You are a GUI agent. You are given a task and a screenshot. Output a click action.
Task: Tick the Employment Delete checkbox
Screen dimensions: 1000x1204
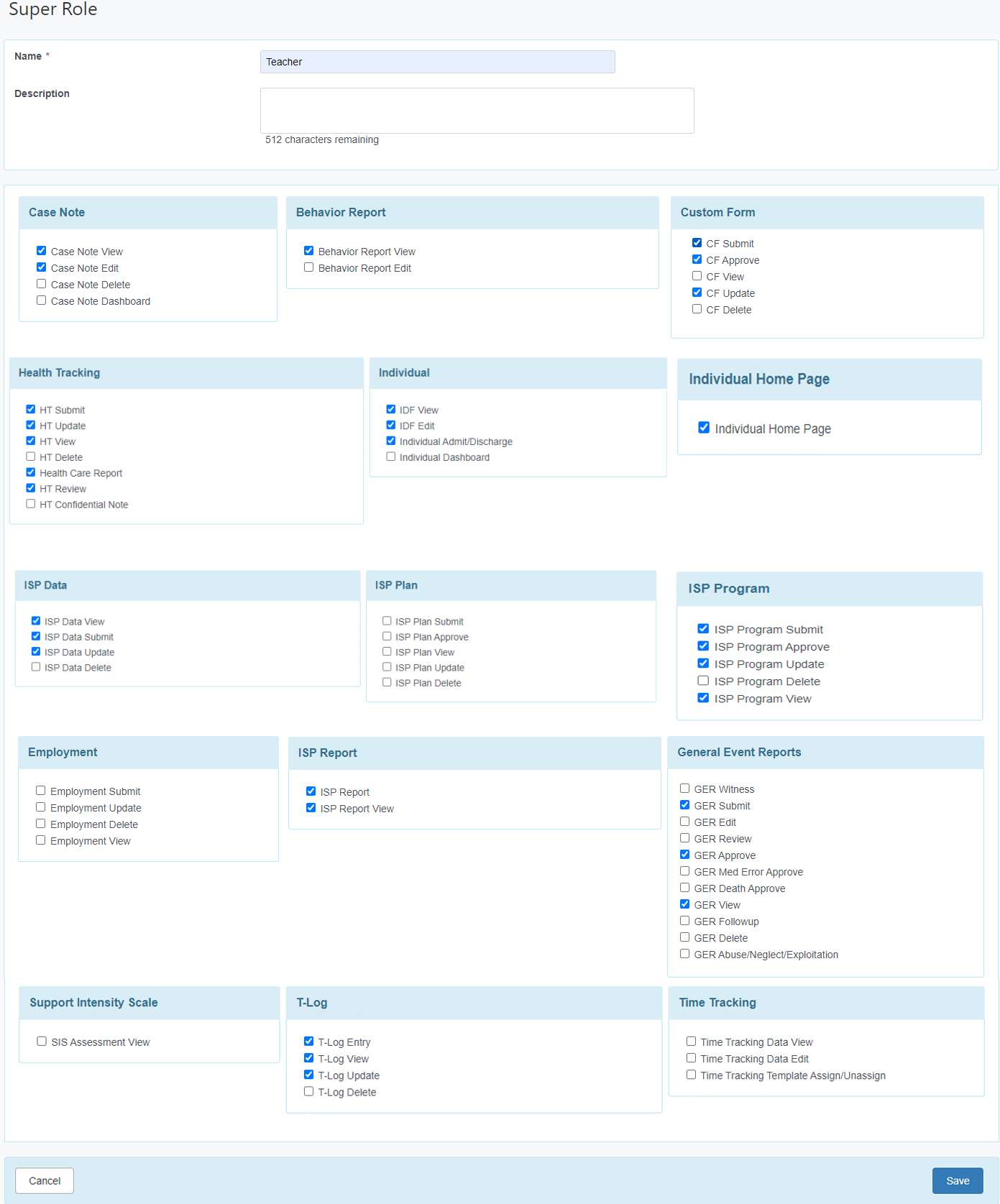pyautogui.click(x=40, y=824)
